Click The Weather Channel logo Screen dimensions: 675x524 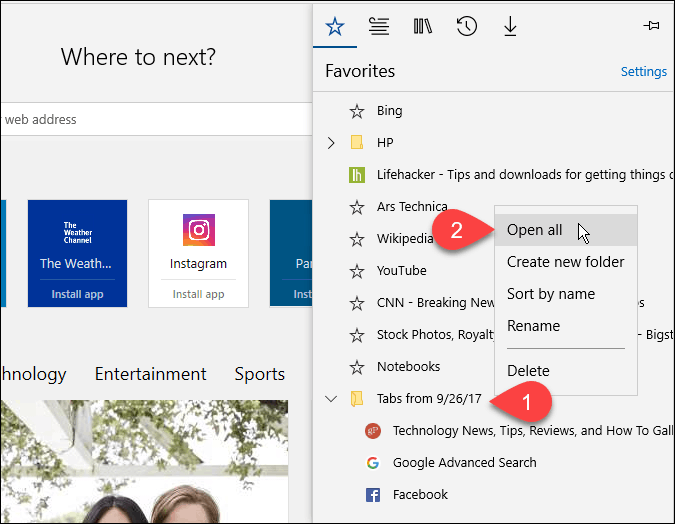pyautogui.click(x=77, y=233)
